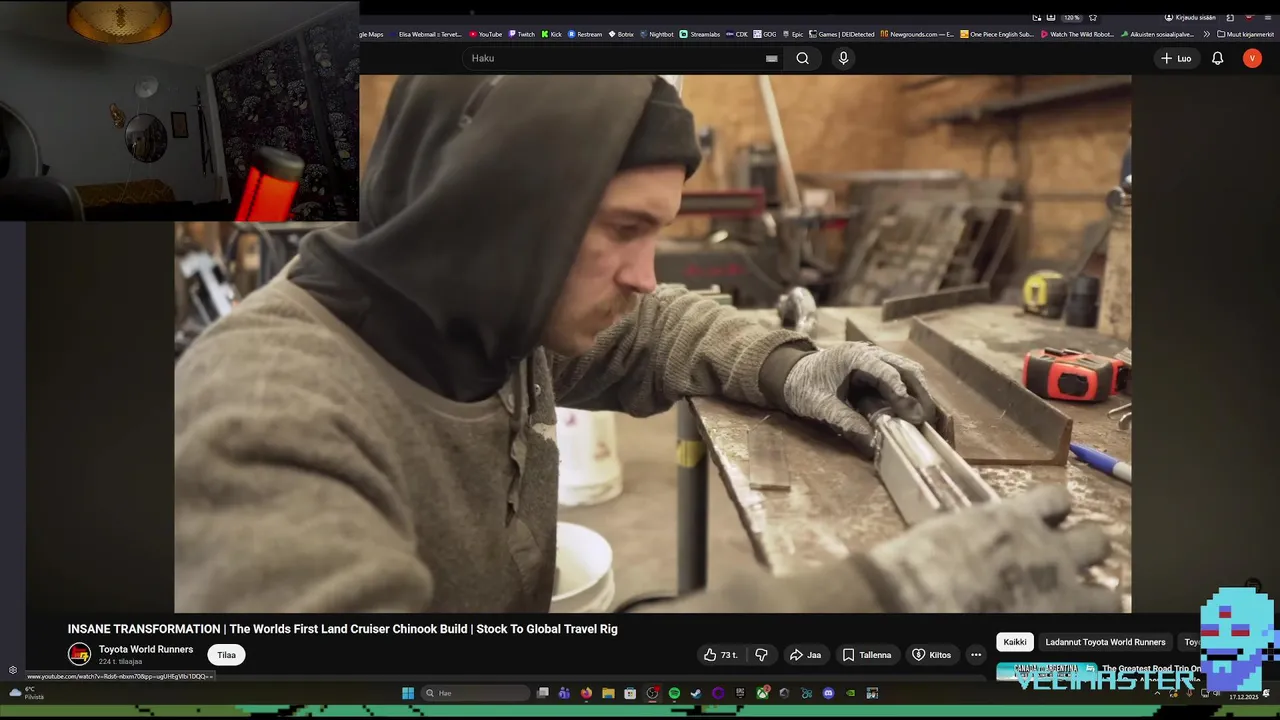Share the video via Jaa button
Screen dimensions: 1280x720
805,655
